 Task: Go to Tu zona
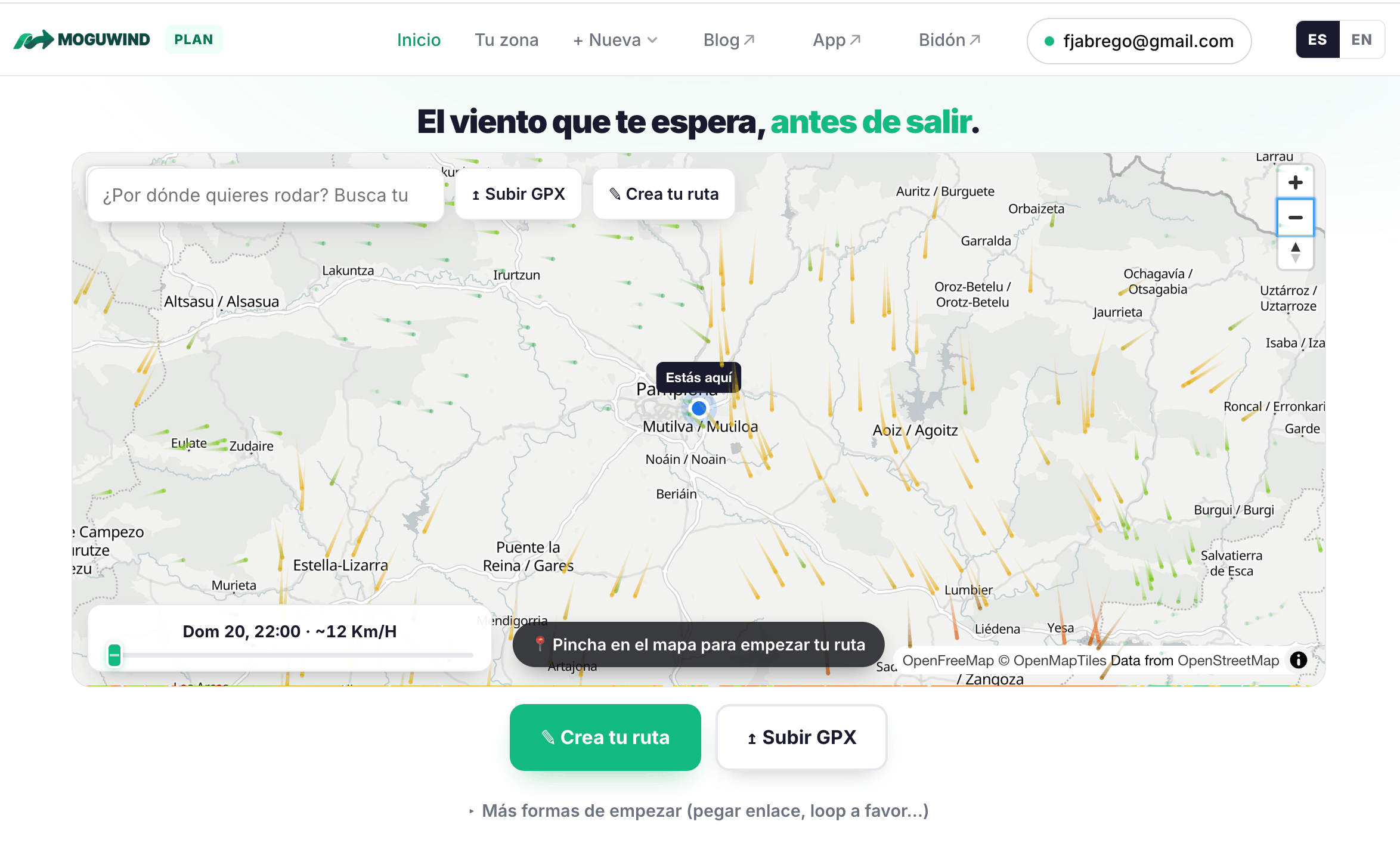pos(506,40)
